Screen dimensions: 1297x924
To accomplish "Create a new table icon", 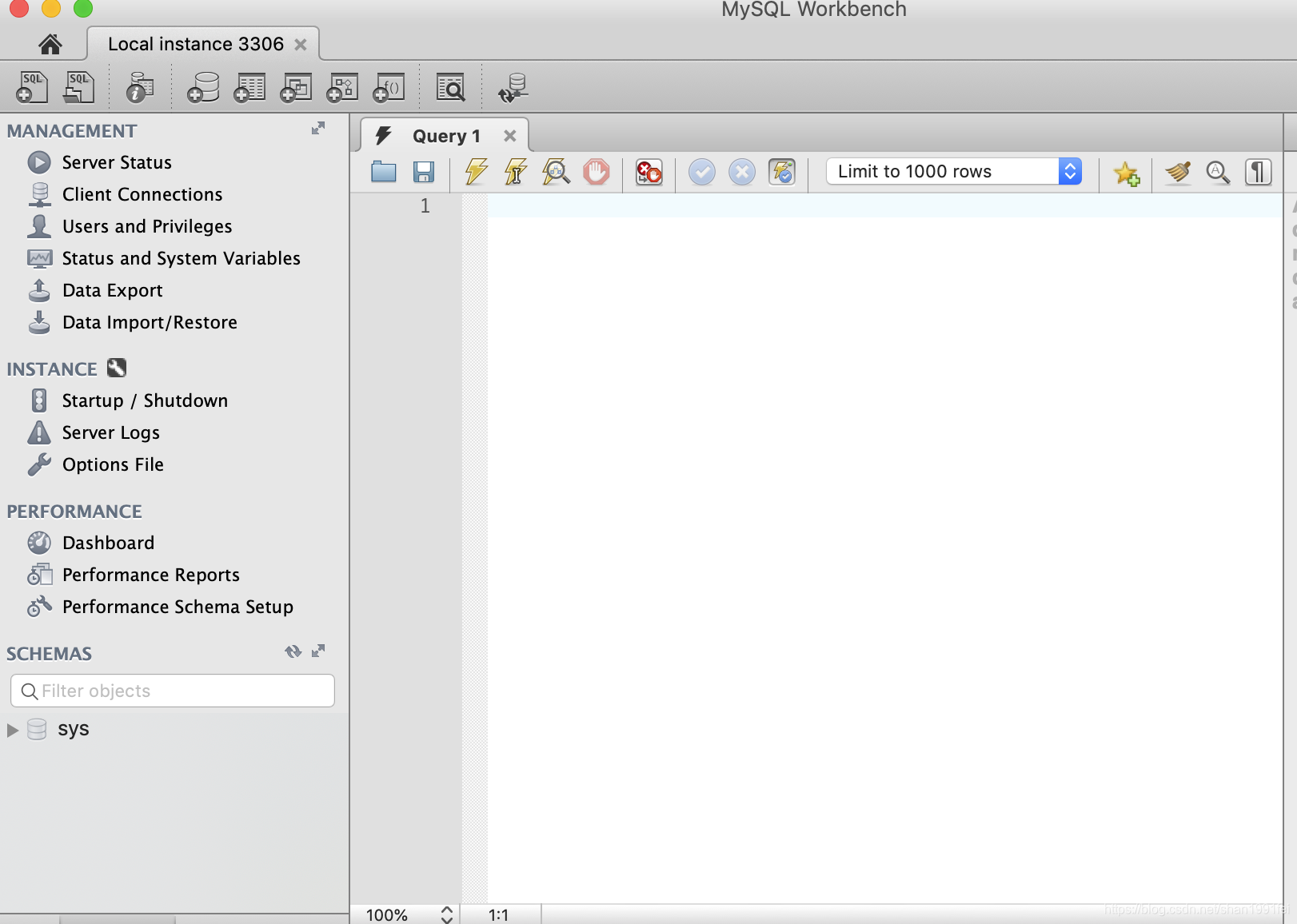I will [x=249, y=87].
